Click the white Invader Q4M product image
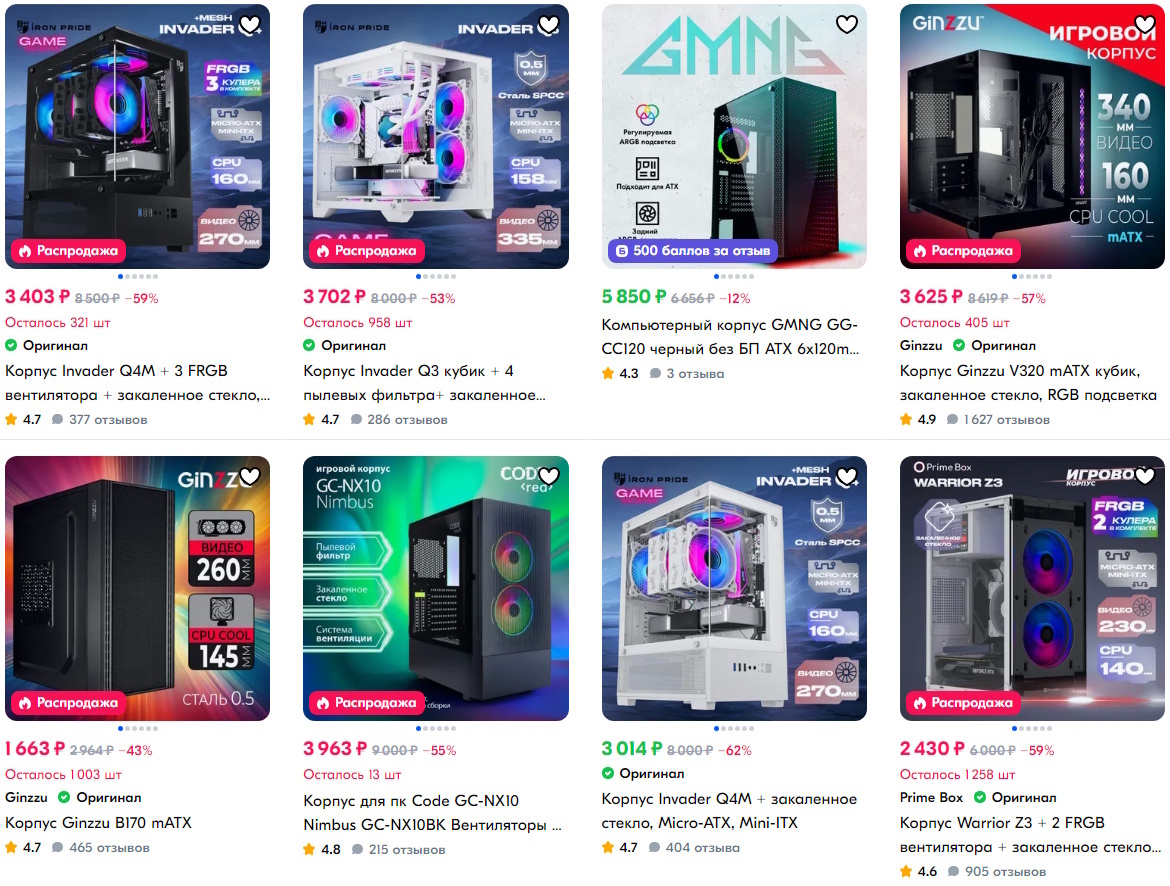 click(x=734, y=588)
